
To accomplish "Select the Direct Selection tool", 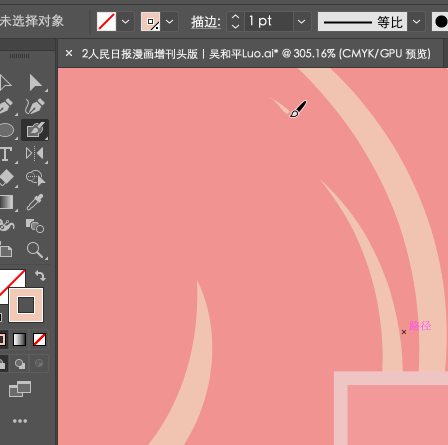I will tap(35, 83).
